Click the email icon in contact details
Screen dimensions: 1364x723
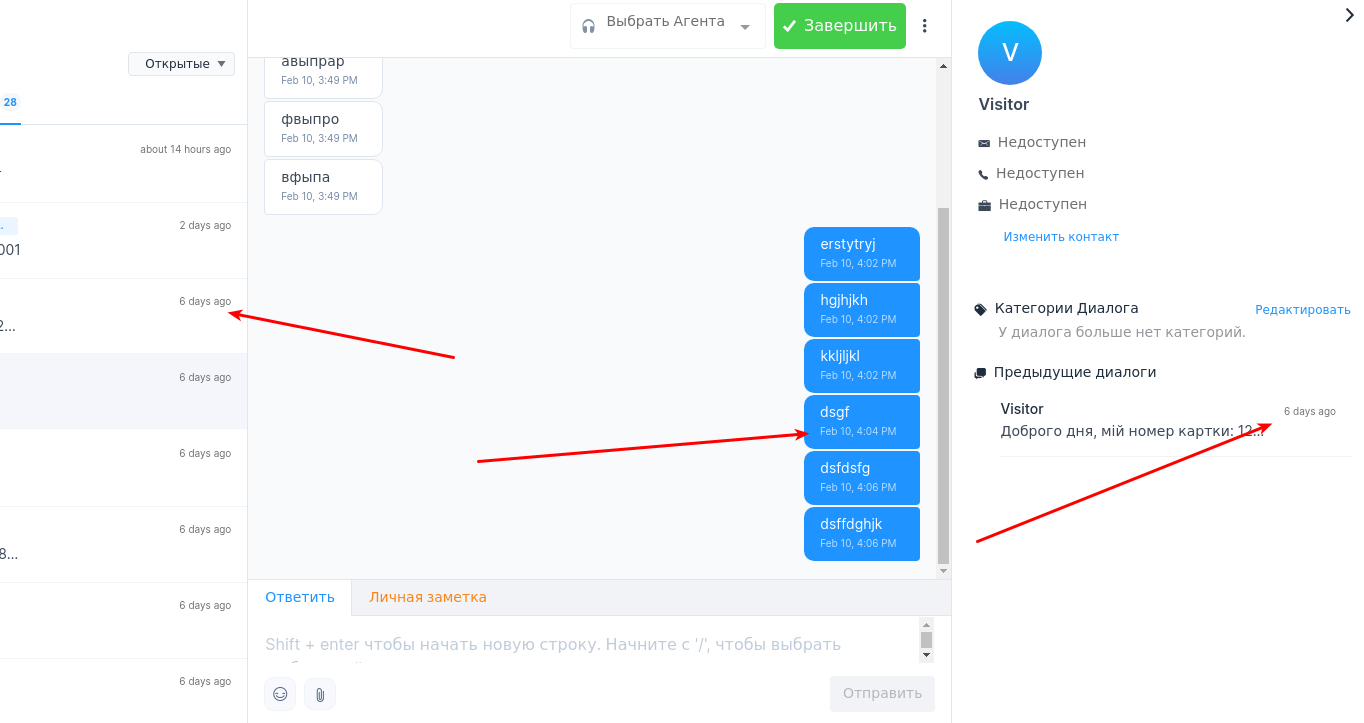(983, 142)
